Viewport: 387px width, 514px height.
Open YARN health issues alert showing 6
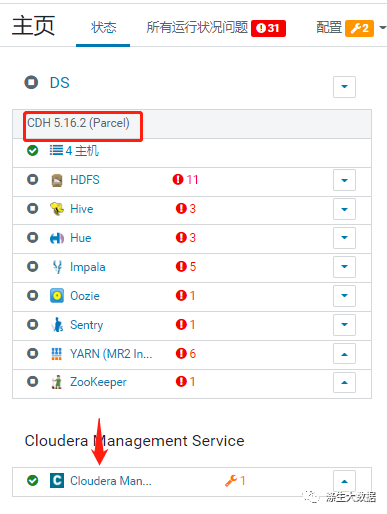tap(186, 353)
